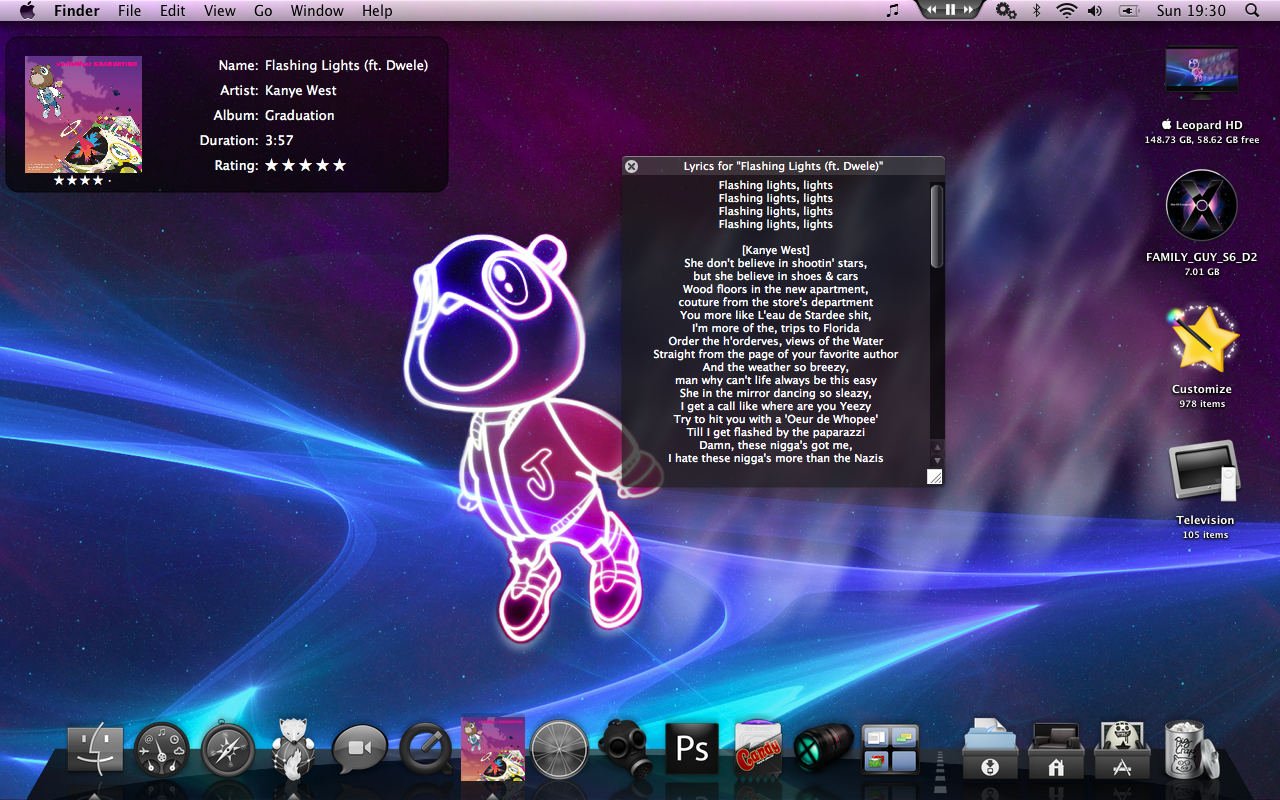Open Finder from the dock
Viewport: 1280px width, 800px height.
[95, 749]
